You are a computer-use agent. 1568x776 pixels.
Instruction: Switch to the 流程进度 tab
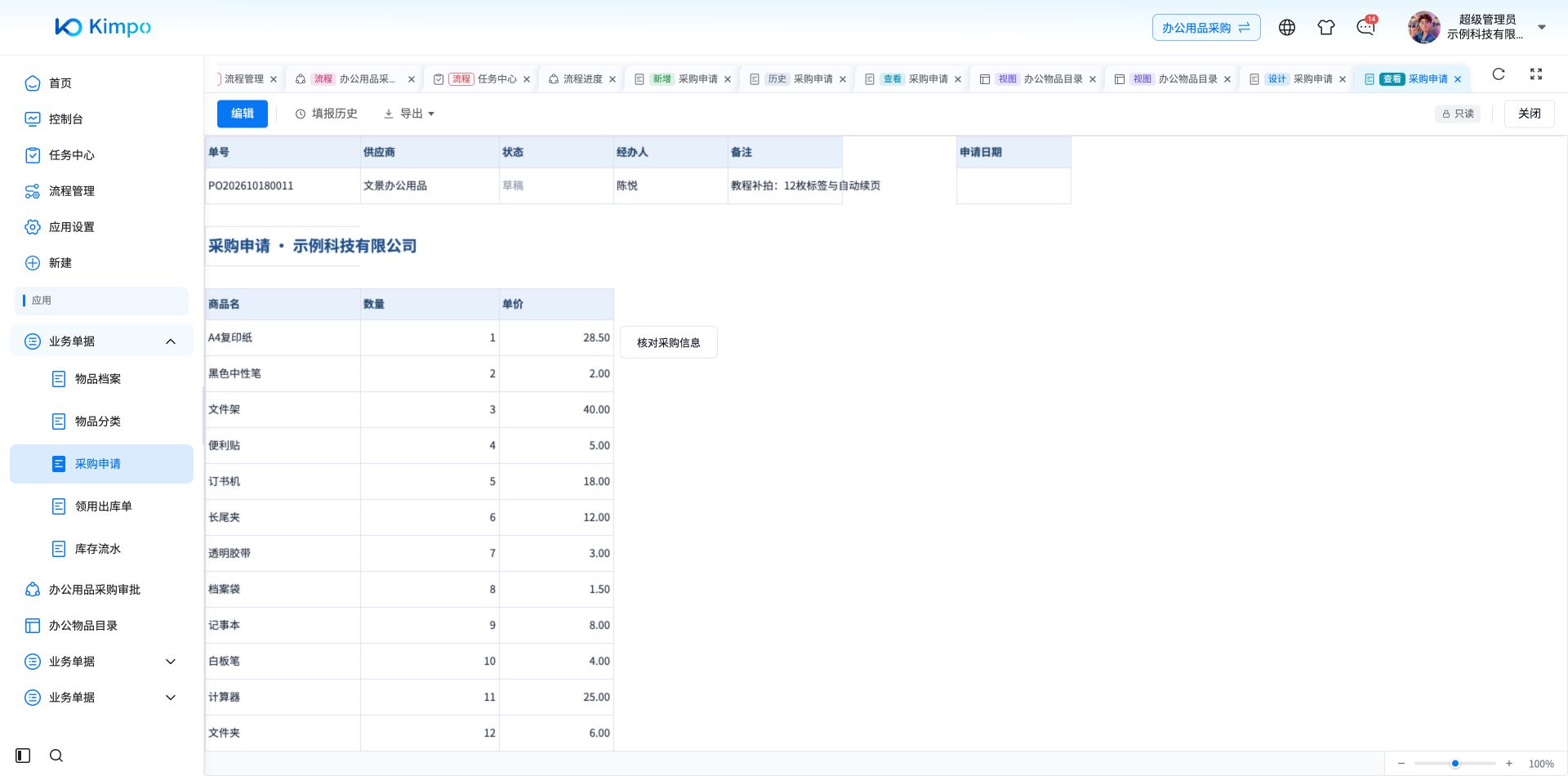(x=582, y=79)
